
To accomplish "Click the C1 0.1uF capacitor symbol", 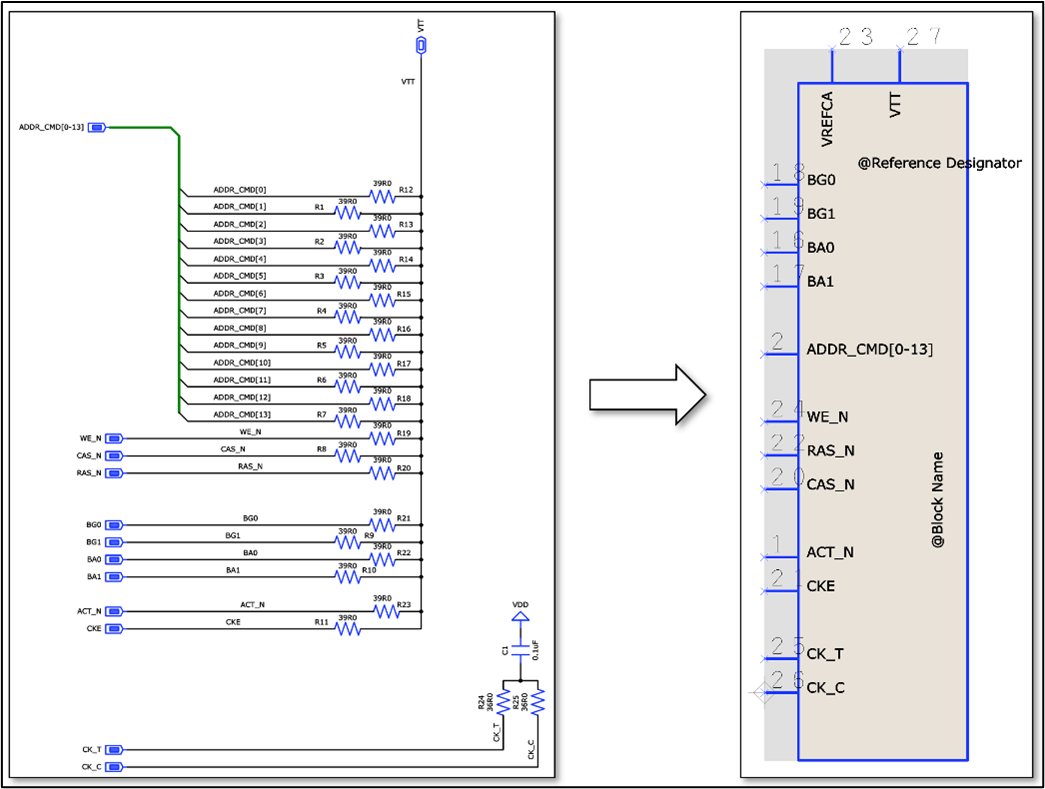I will click(x=520, y=651).
